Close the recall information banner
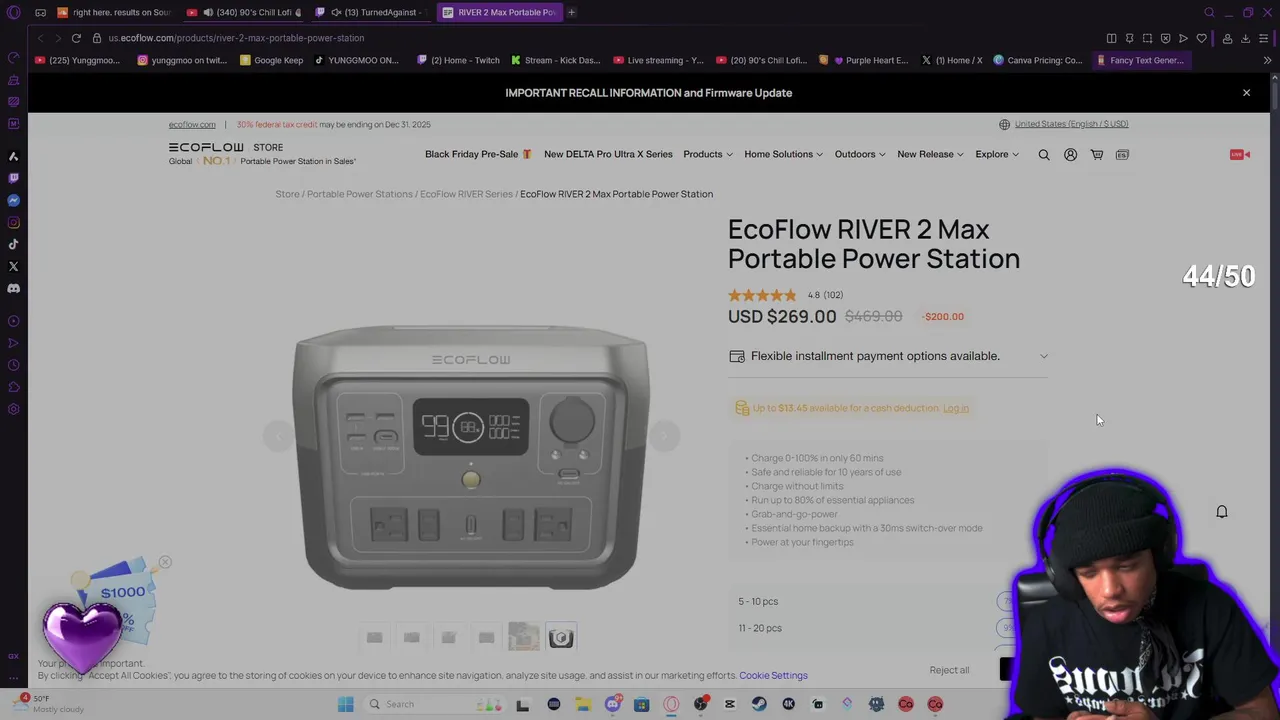Image resolution: width=1280 pixels, height=720 pixels. click(1246, 93)
